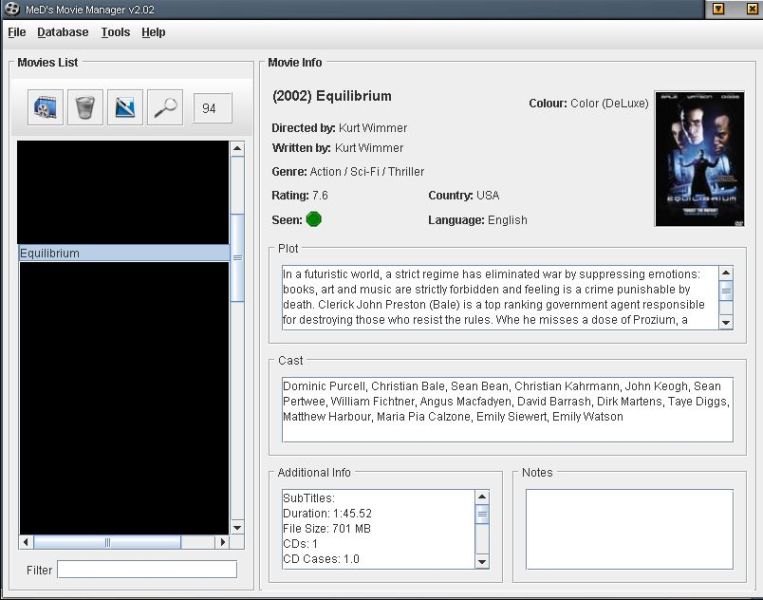Click the film reel application icon in title bar
Viewport: 763px width, 600px height.
[12, 9]
